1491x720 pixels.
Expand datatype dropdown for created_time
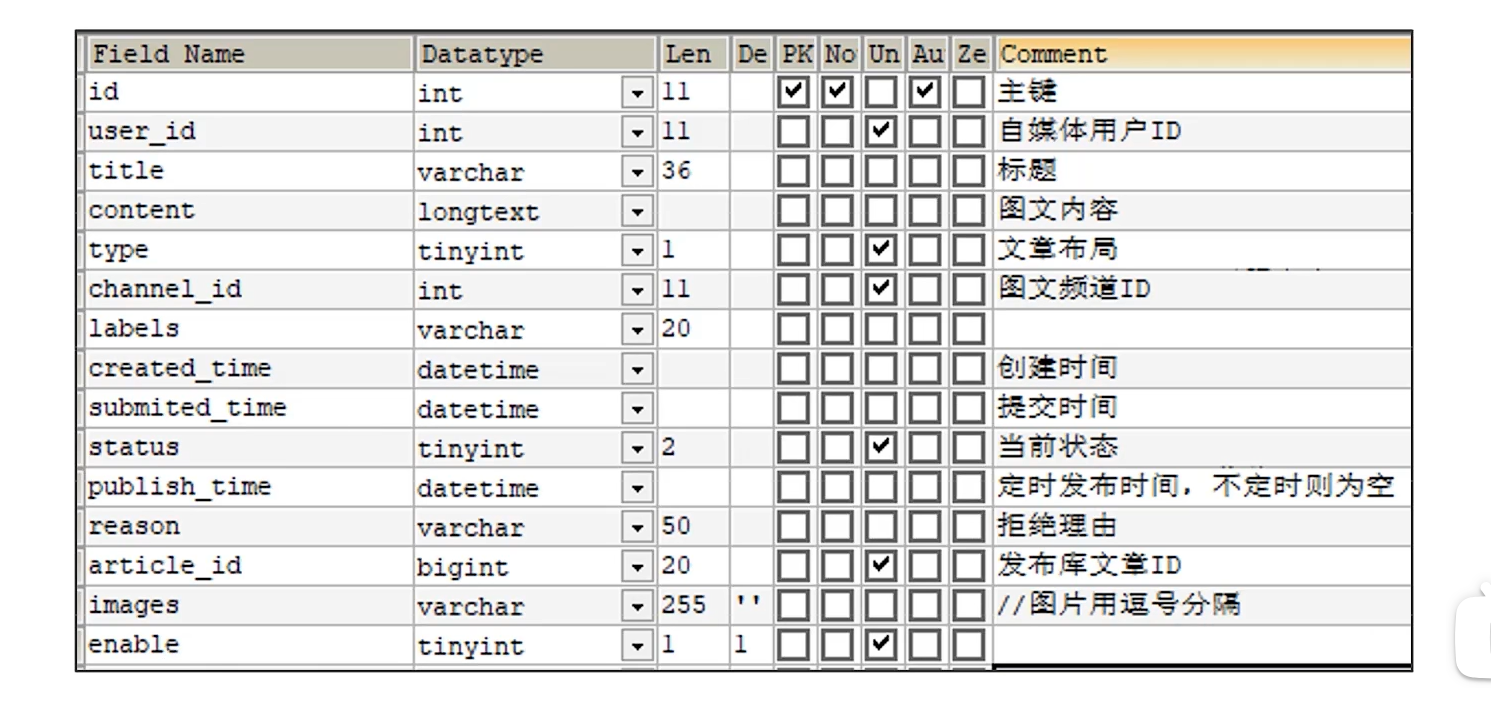pyautogui.click(x=637, y=369)
